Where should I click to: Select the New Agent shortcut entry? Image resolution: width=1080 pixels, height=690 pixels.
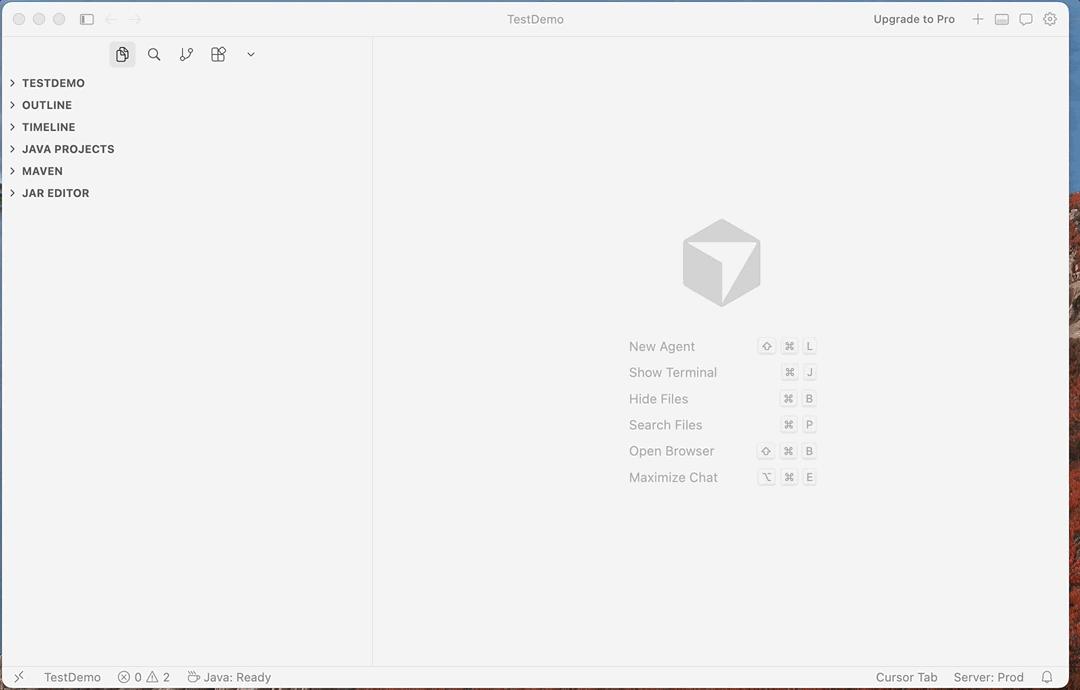click(662, 346)
